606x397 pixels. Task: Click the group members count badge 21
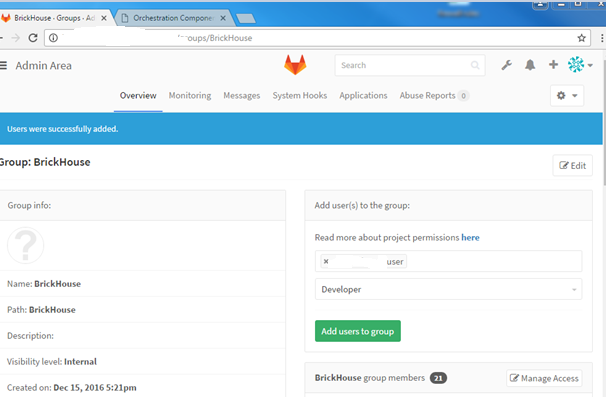tap(438, 378)
